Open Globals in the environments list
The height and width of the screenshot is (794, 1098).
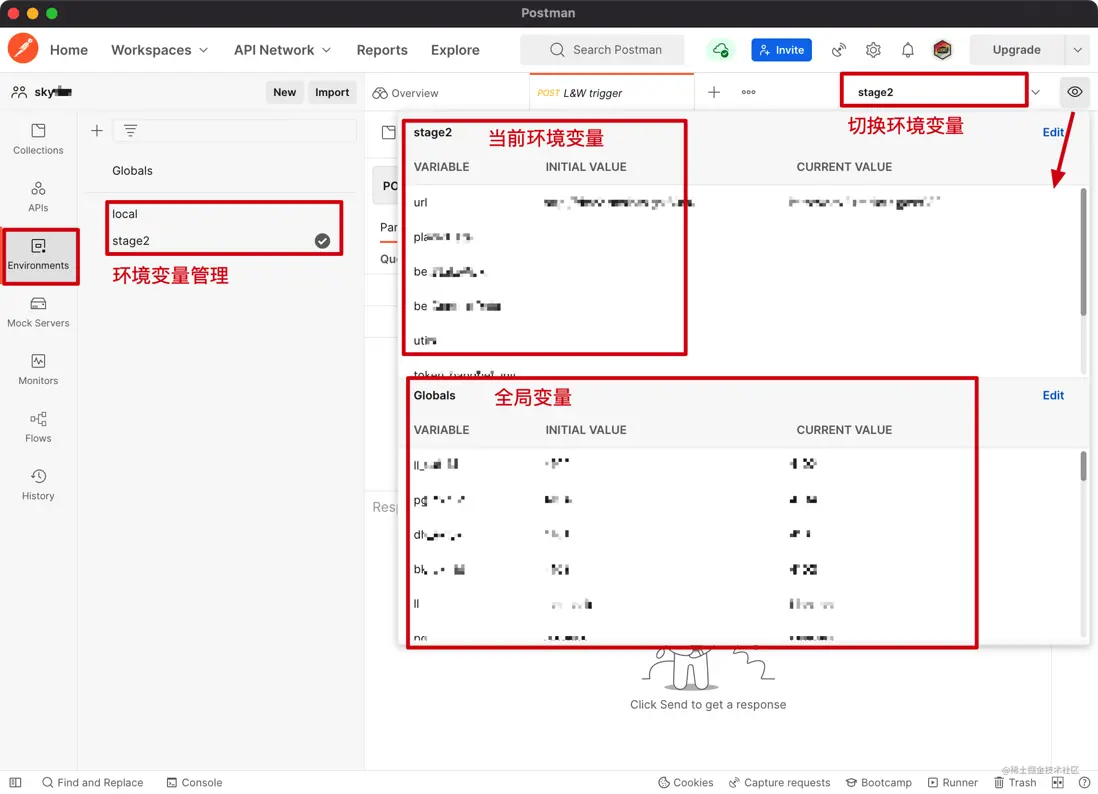pos(132,170)
